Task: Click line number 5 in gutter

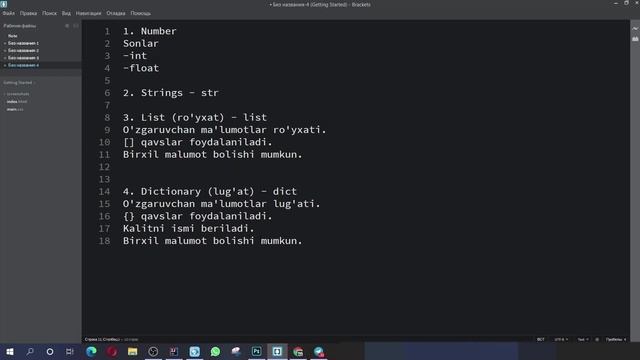Action: point(107,80)
